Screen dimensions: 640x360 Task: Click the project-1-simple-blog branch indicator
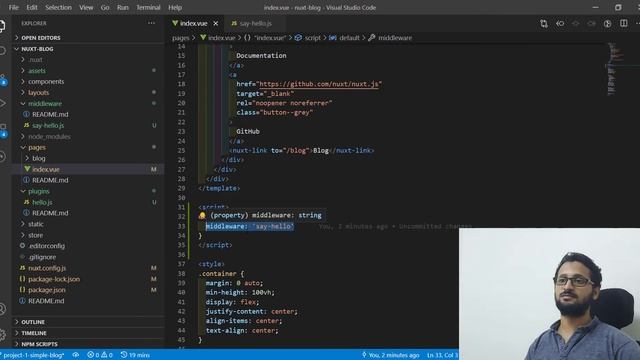click(33, 355)
